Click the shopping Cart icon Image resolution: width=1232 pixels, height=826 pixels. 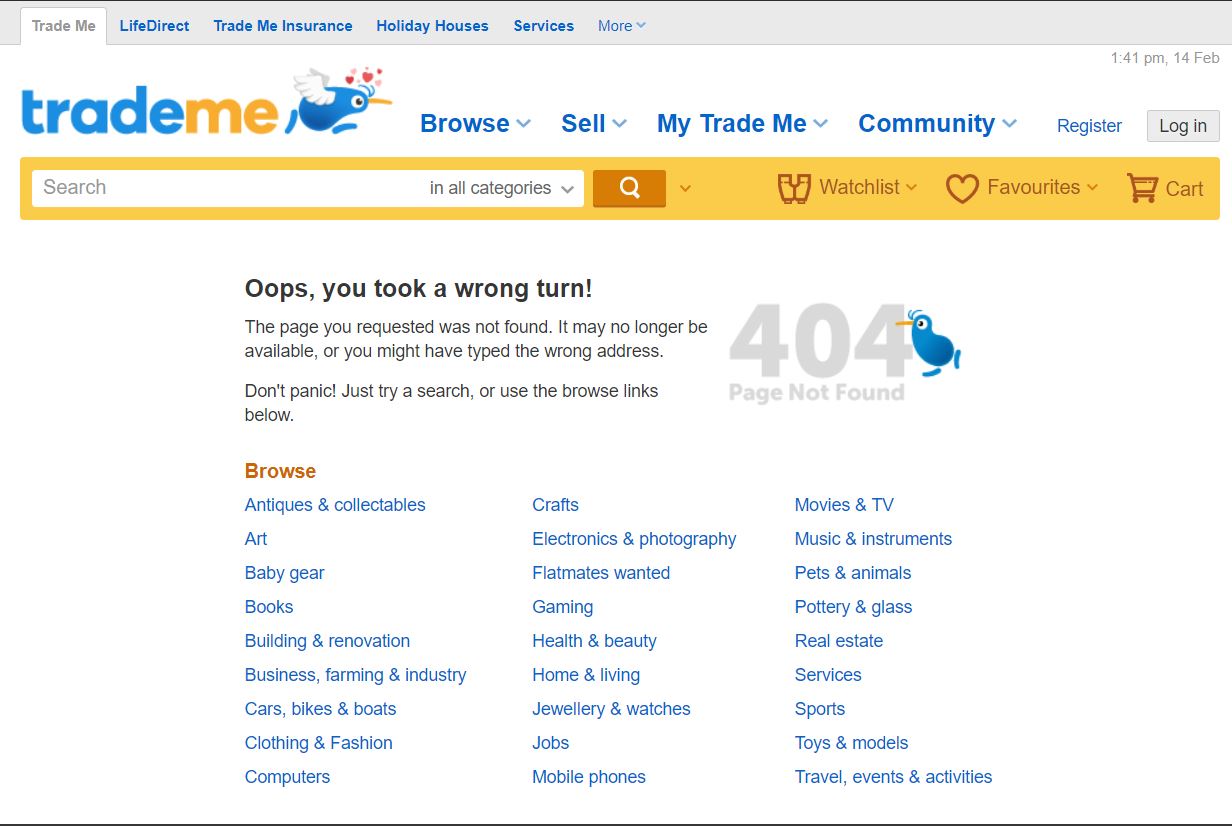(1142, 188)
